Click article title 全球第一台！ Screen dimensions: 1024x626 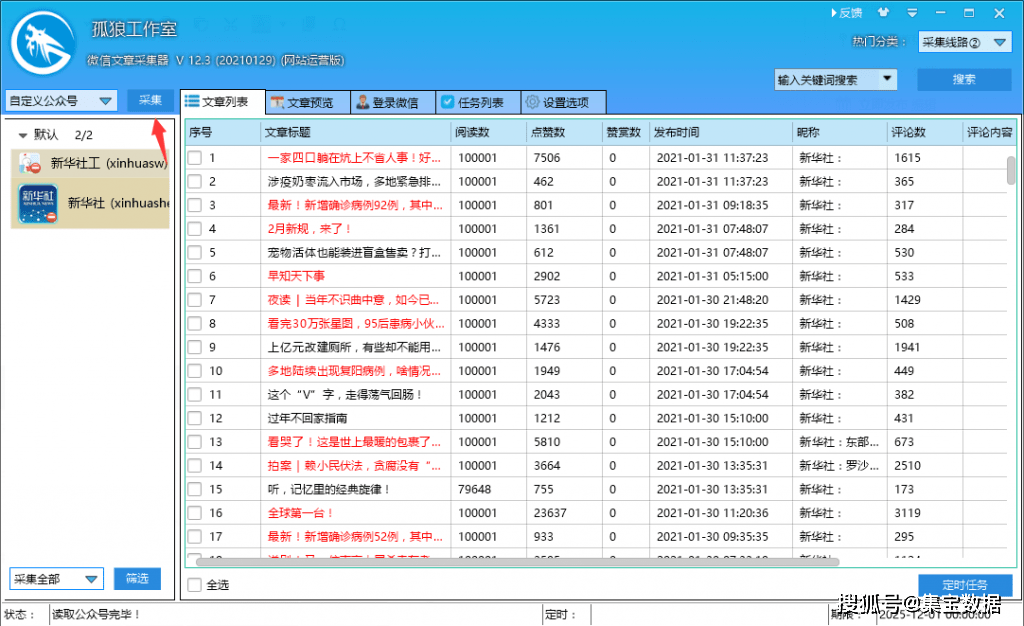tap(301, 513)
